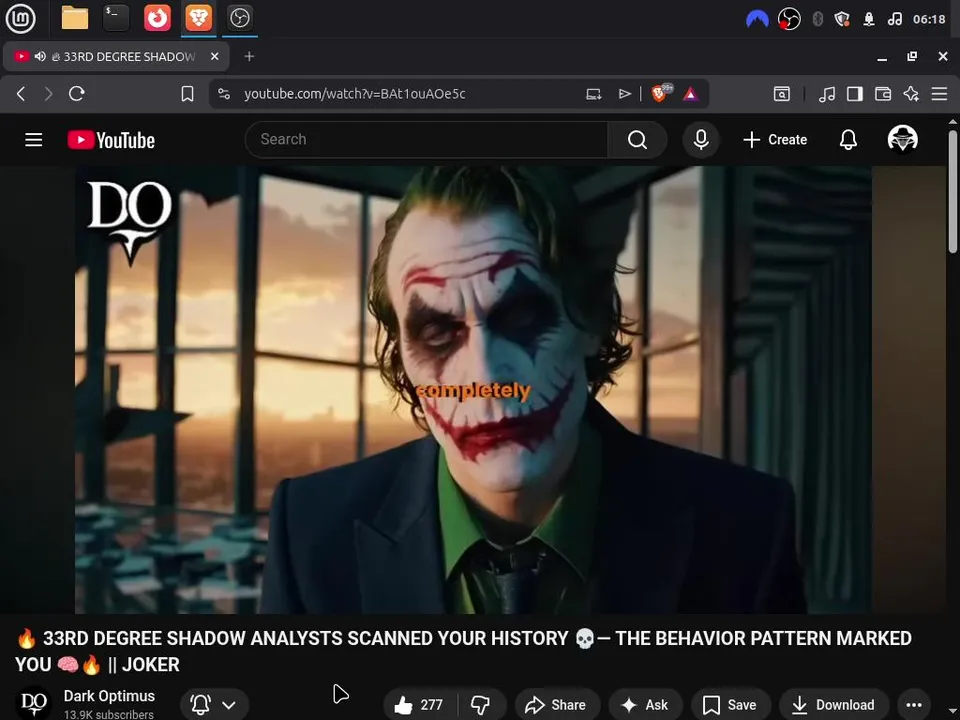
Task: Click the Ask button
Action: click(x=645, y=705)
